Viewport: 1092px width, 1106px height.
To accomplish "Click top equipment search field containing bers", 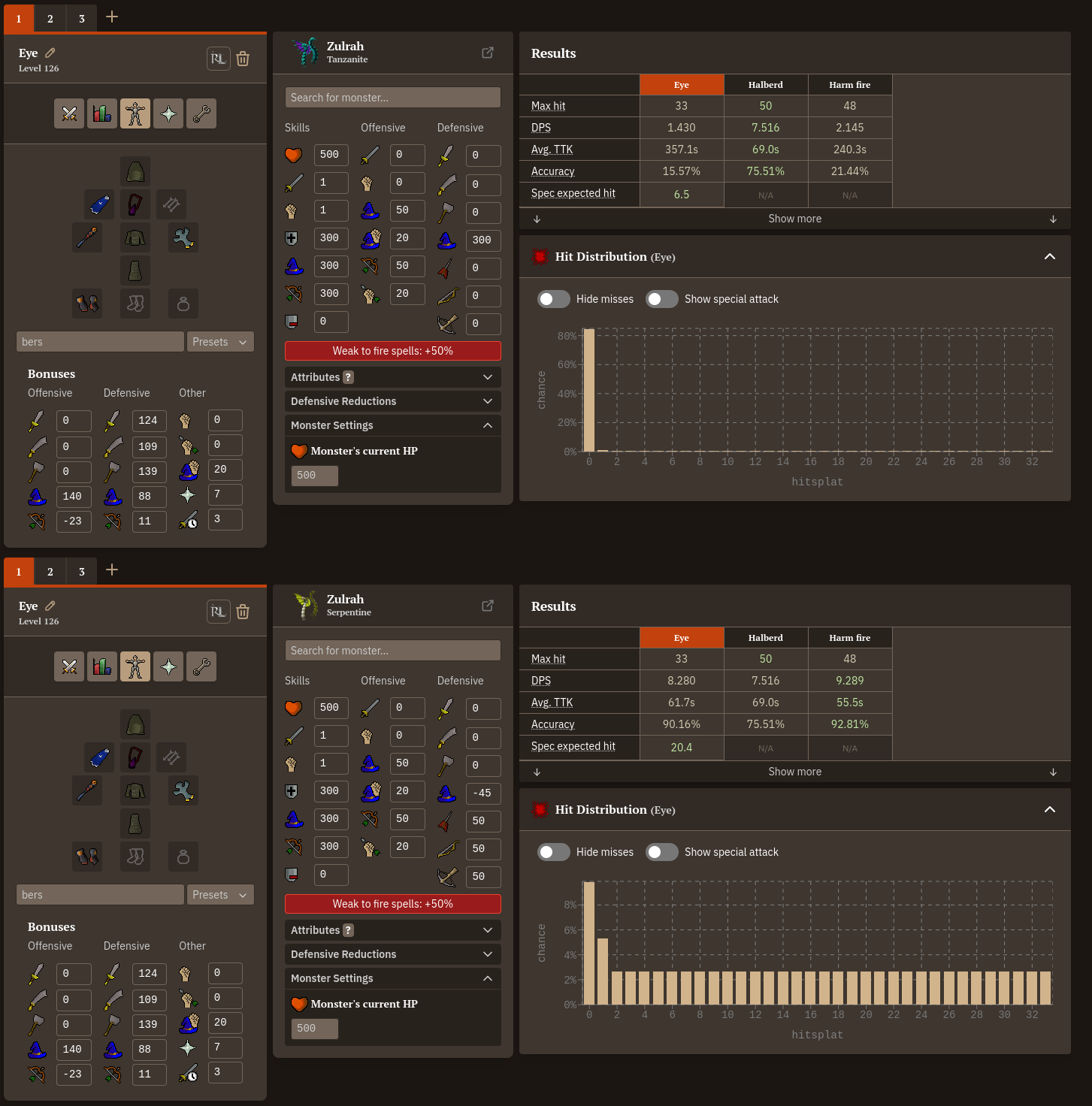I will pos(100,342).
